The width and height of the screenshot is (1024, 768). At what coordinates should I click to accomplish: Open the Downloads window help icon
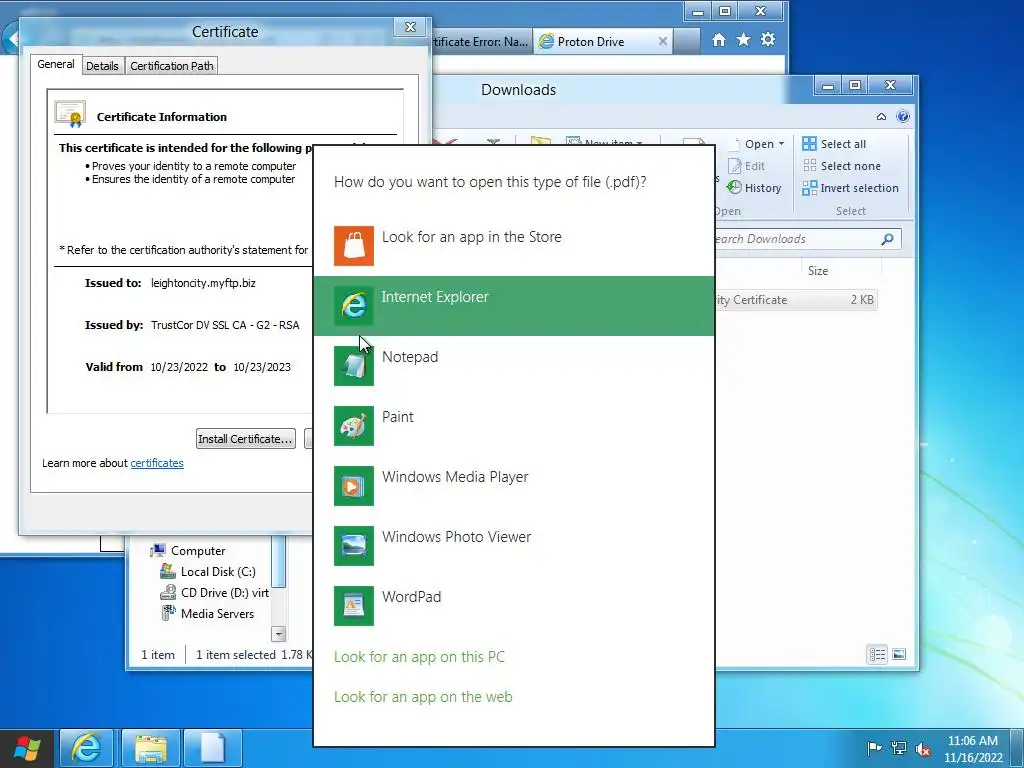pos(903,116)
